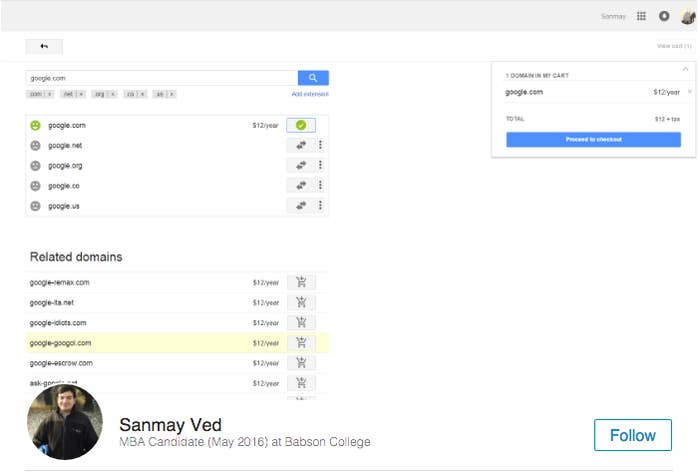700x472 pixels.
Task: Click the Add extension link
Action: pyautogui.click(x=310, y=94)
